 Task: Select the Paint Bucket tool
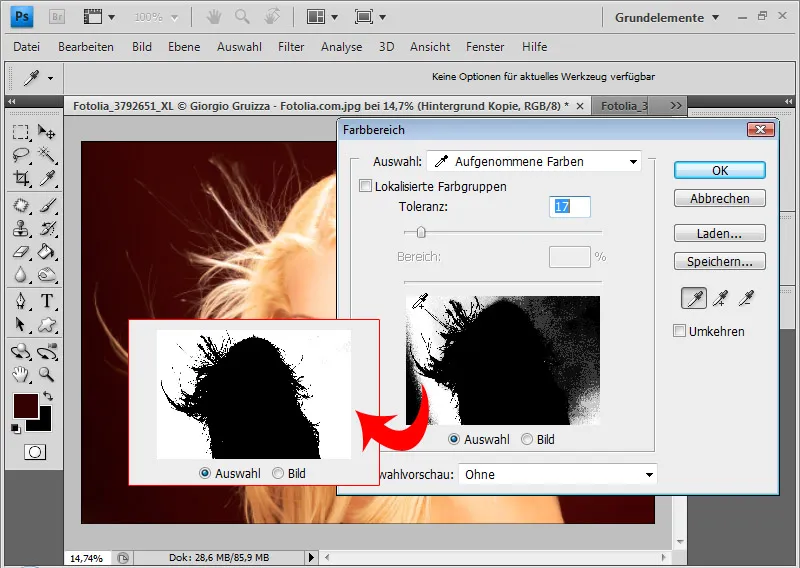(x=46, y=251)
